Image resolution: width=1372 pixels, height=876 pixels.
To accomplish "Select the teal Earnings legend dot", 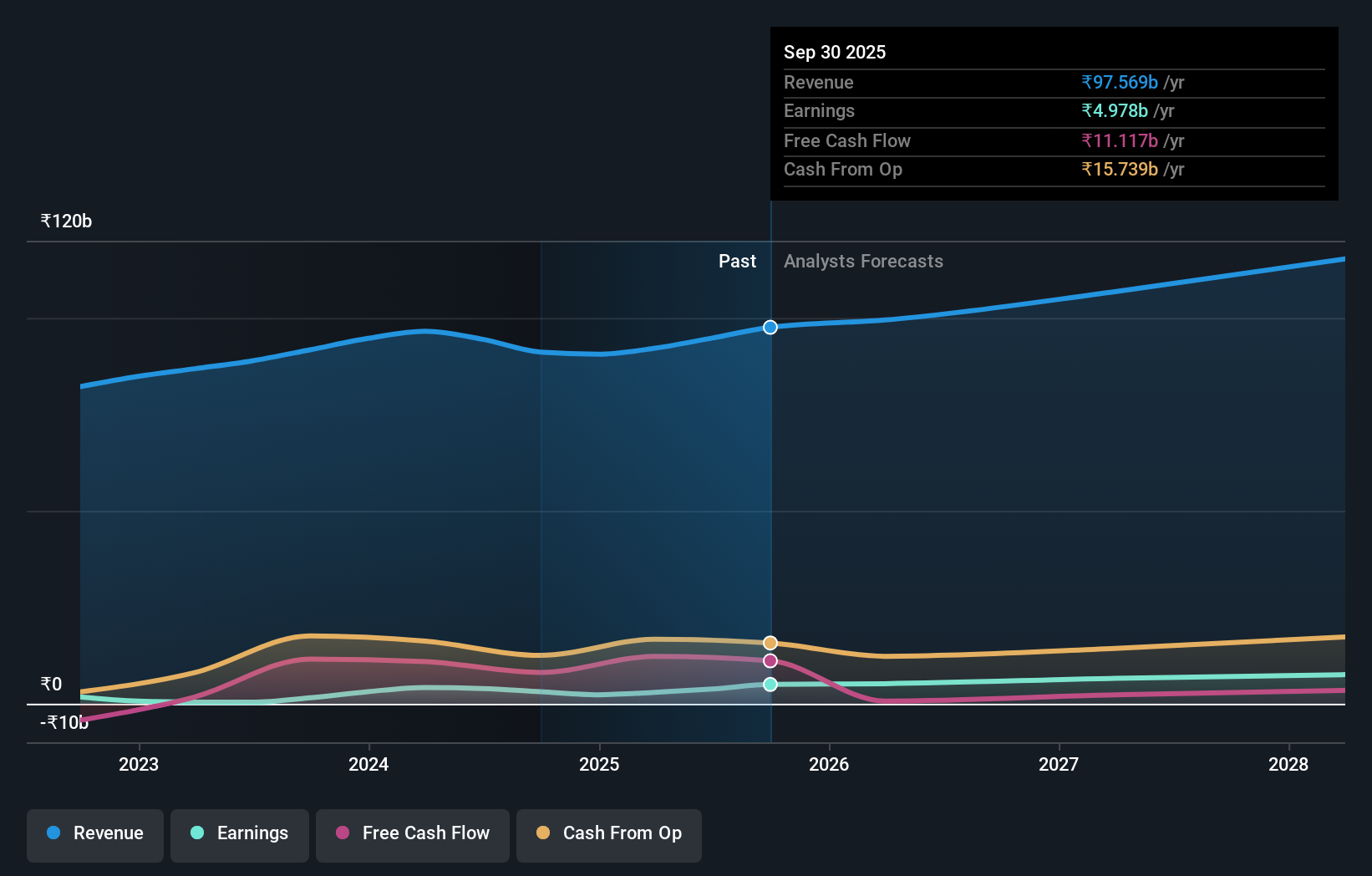I will pos(196,833).
